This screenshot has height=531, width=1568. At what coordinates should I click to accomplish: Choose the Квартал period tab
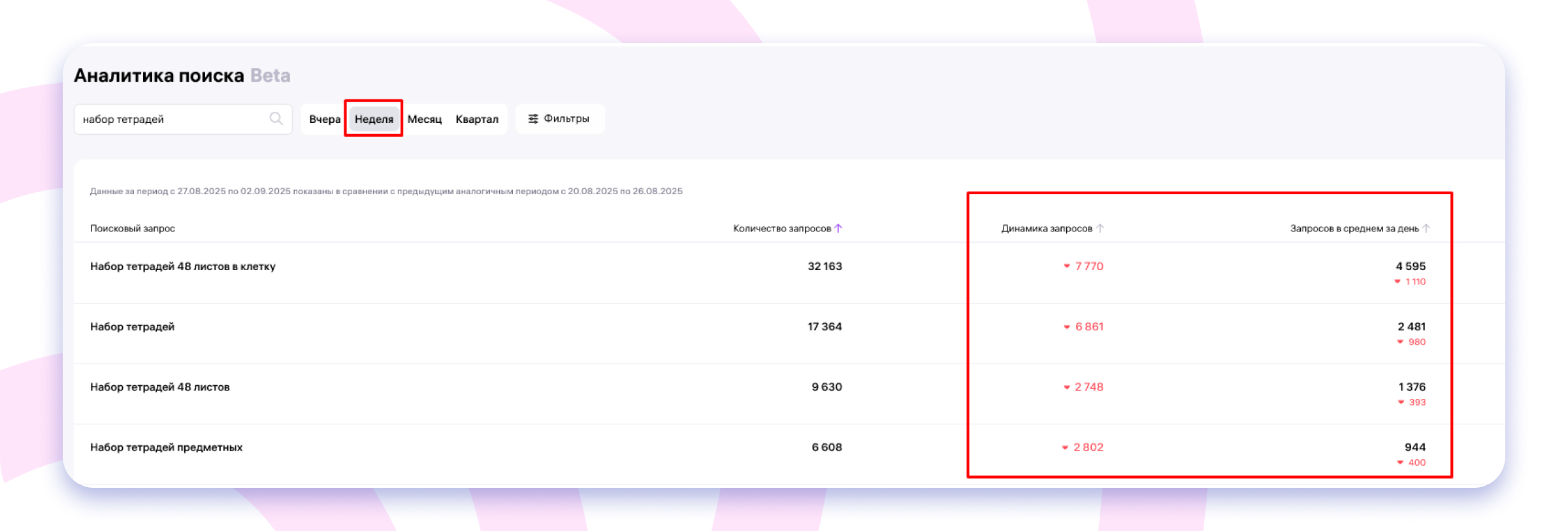click(477, 119)
